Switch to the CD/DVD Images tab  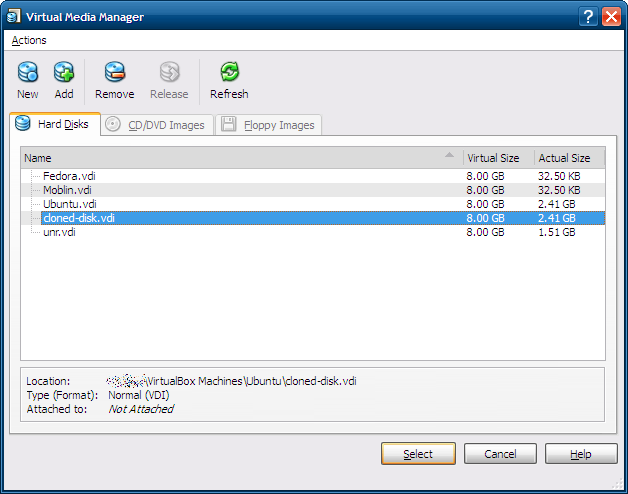click(157, 125)
